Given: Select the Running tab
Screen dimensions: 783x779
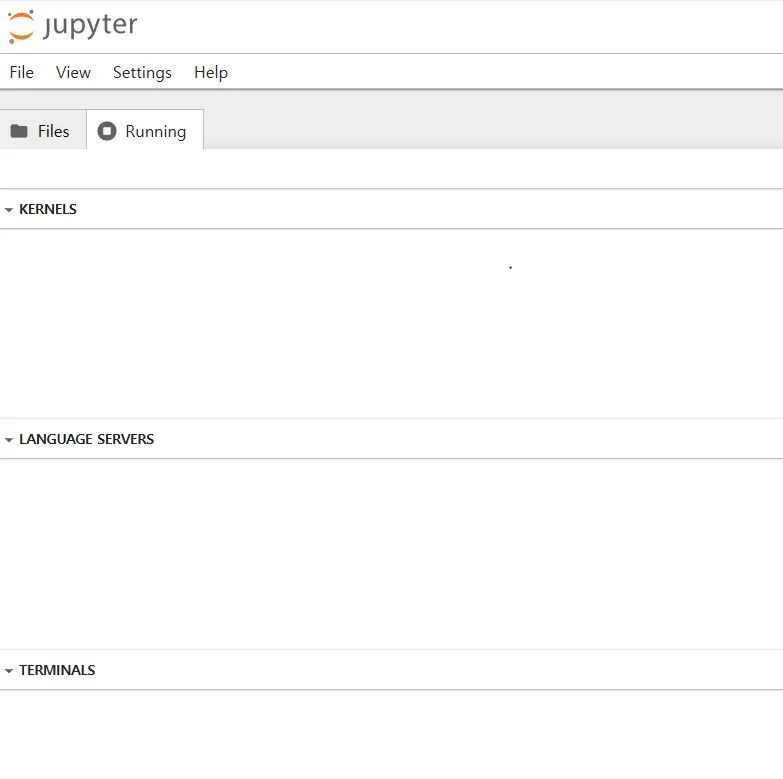Looking at the screenshot, I should pos(145,131).
